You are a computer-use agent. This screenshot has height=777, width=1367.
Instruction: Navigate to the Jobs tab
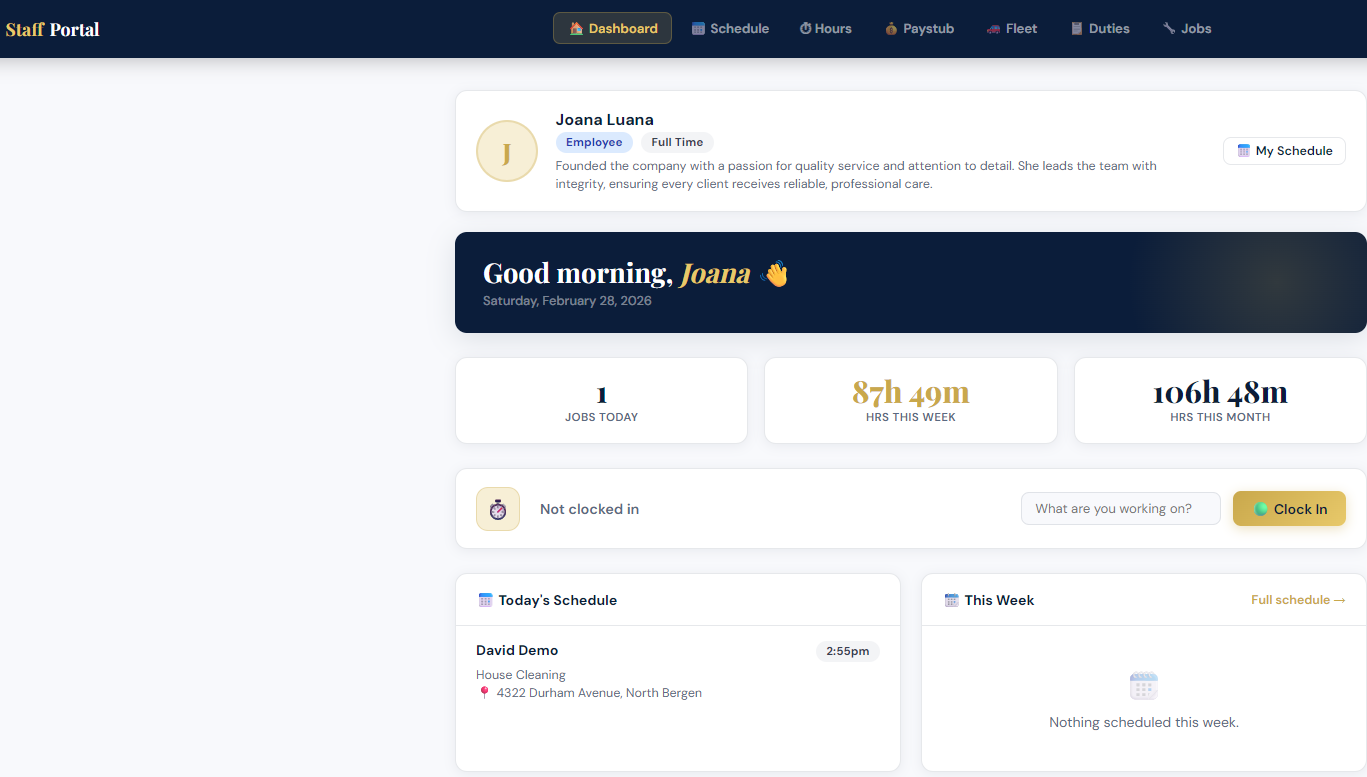pyautogui.click(x=1186, y=29)
